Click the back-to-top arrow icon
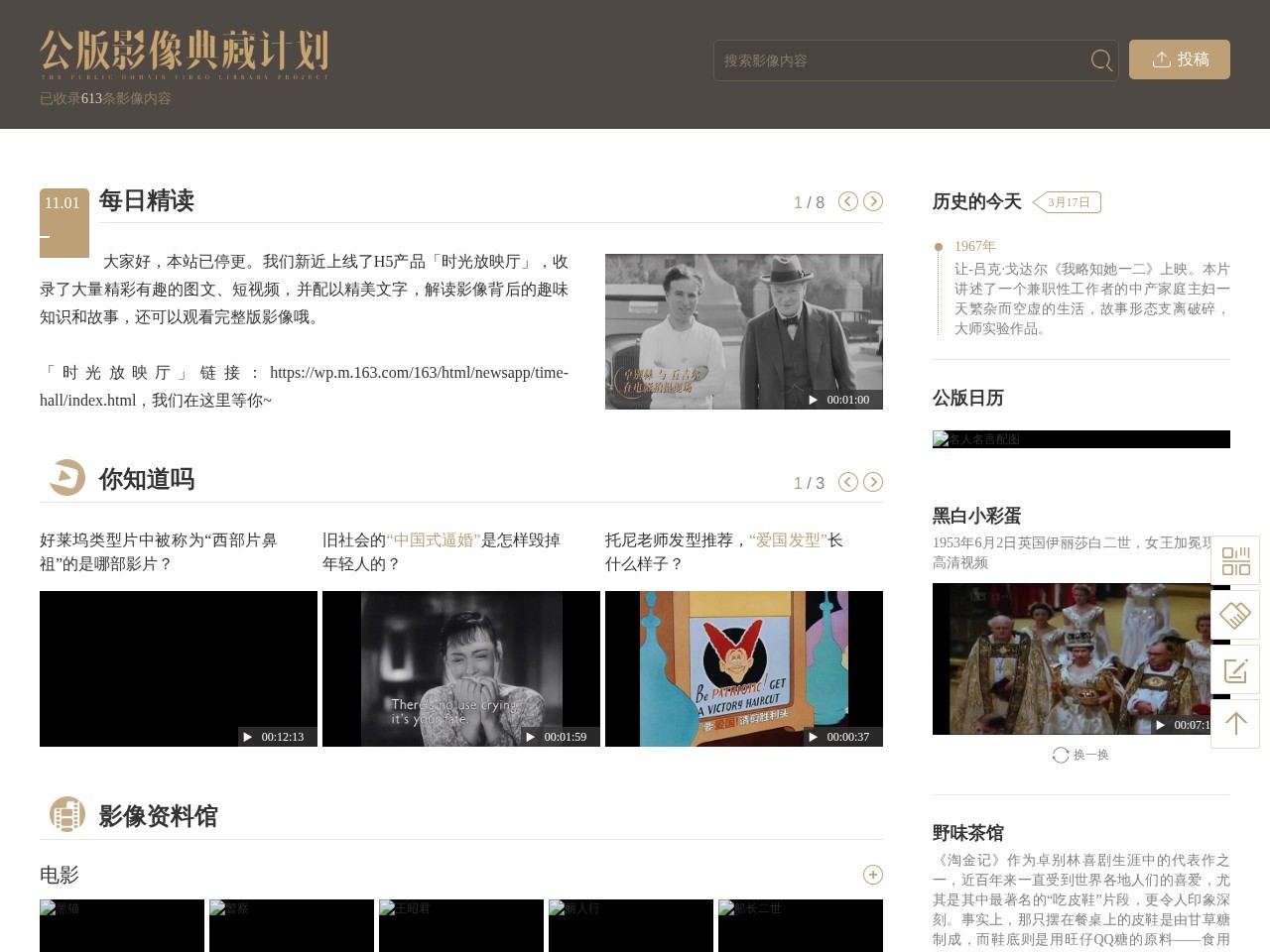 coord(1235,724)
